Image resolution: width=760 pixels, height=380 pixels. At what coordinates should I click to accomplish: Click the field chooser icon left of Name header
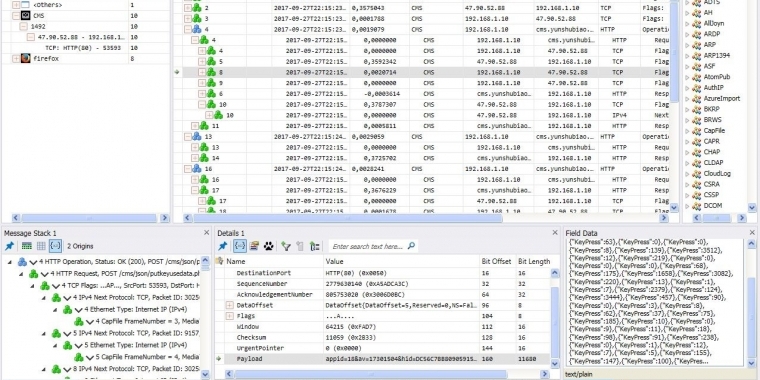[x=220, y=261]
